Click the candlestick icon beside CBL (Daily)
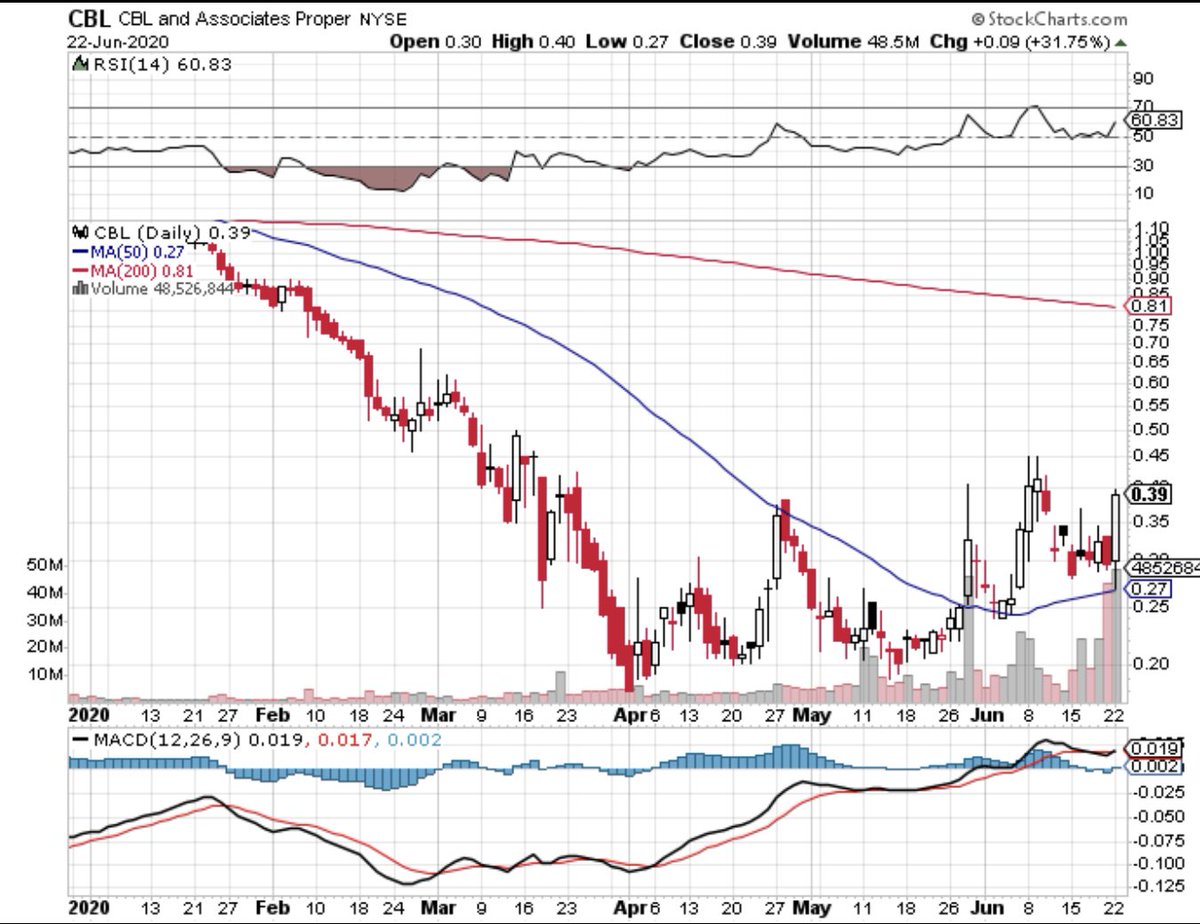This screenshot has height=924, width=1200. coord(81,232)
